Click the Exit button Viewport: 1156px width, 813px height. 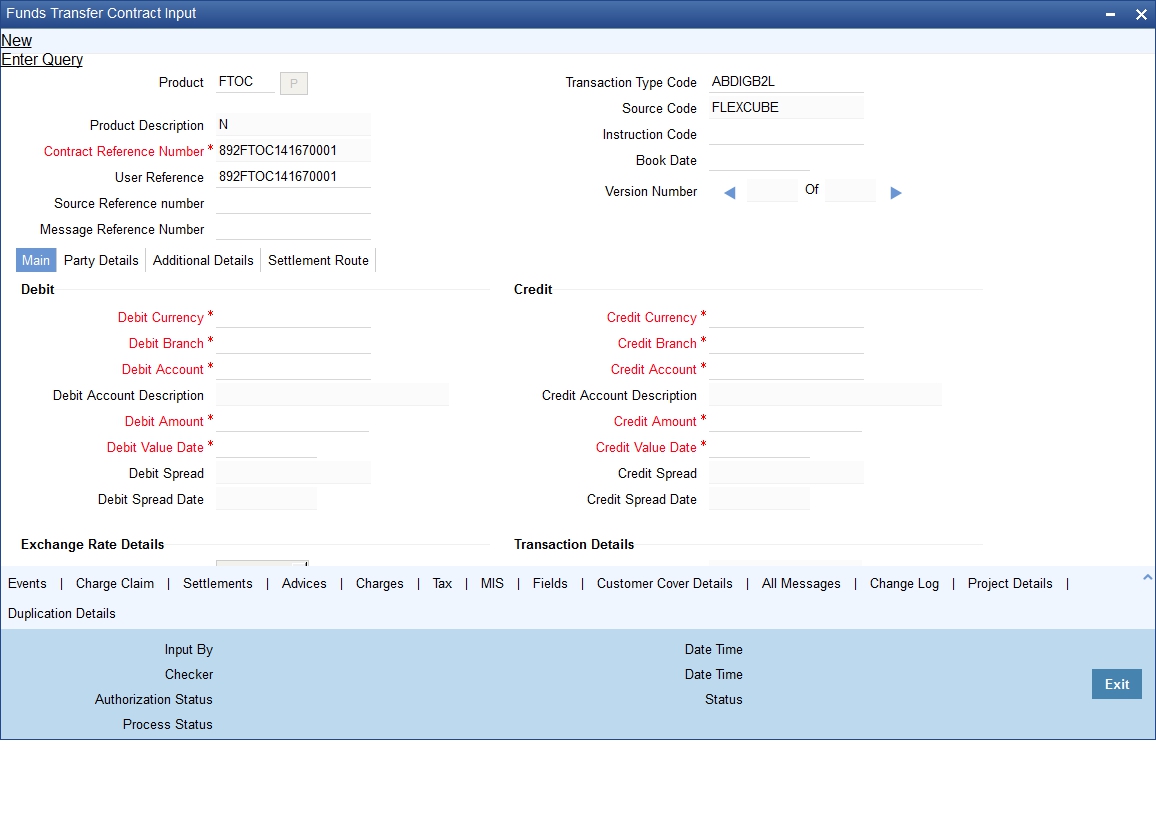(x=1116, y=684)
